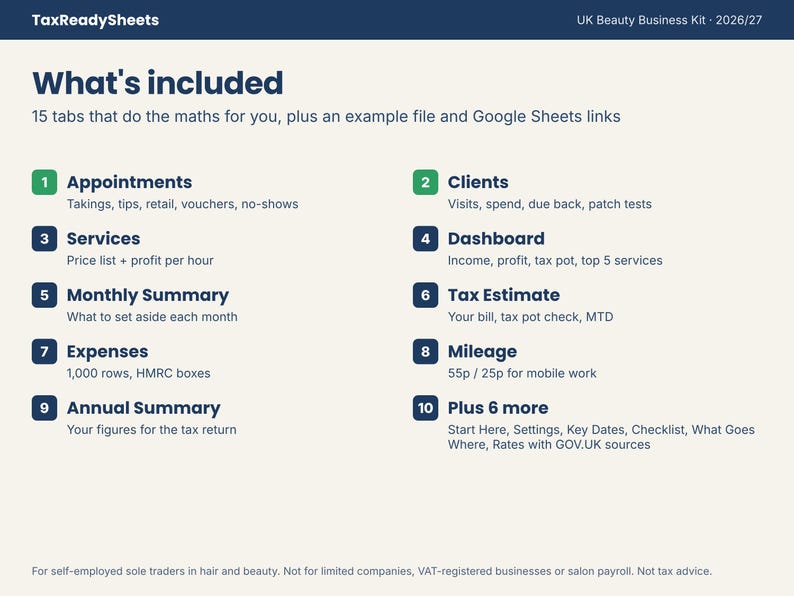This screenshot has width=794, height=596.
Task: Select the "Plus 6 more" title
Action: tap(498, 408)
